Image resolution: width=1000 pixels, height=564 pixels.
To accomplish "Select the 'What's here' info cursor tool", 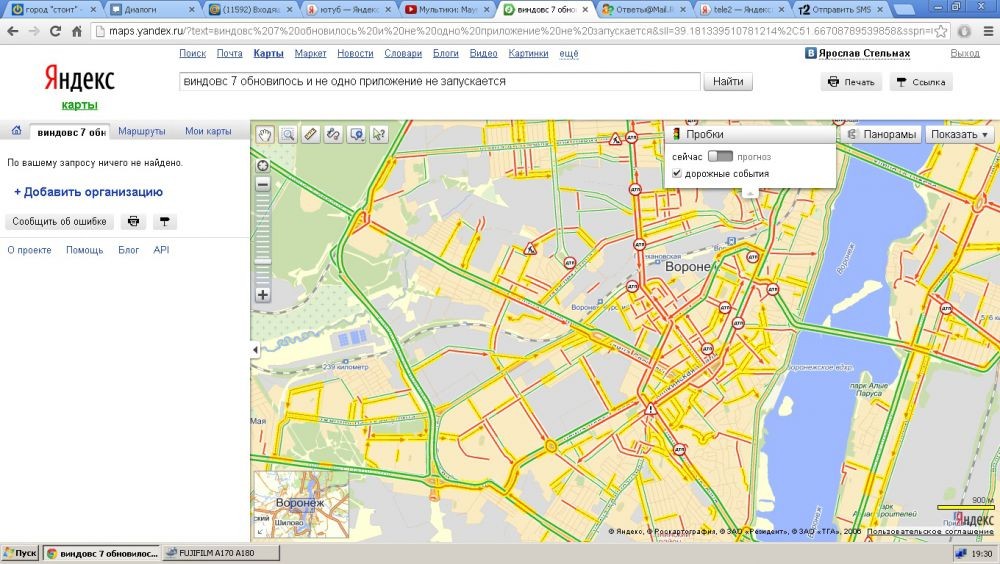I will coord(379,134).
